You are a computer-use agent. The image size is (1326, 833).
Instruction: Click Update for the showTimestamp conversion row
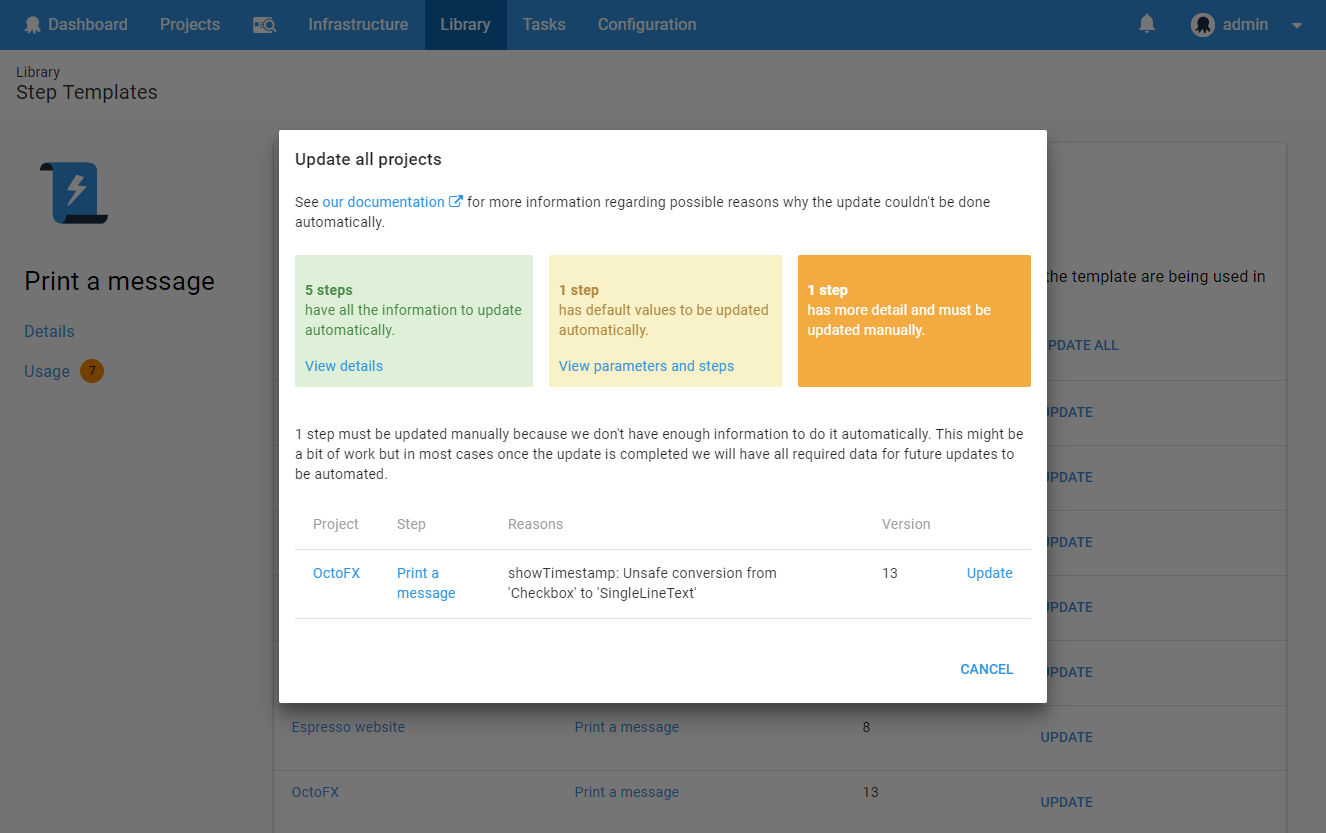(x=988, y=573)
